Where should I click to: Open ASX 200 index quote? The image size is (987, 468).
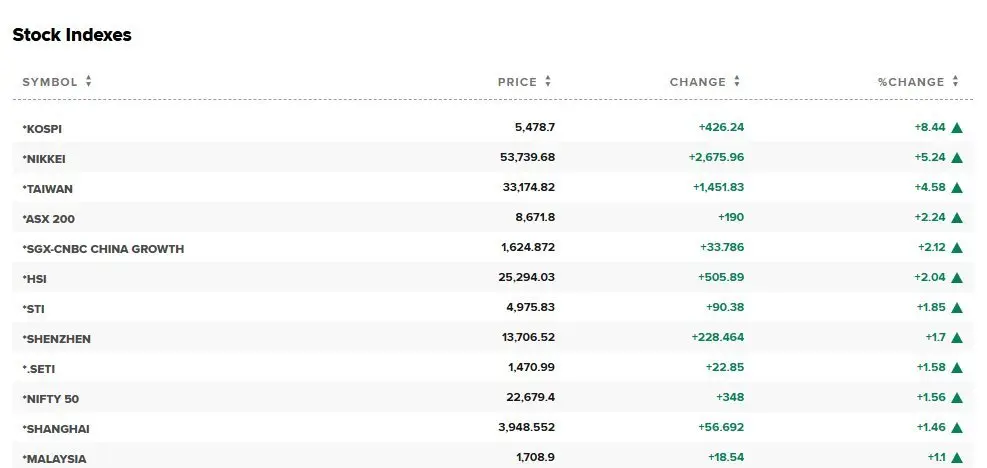50,219
